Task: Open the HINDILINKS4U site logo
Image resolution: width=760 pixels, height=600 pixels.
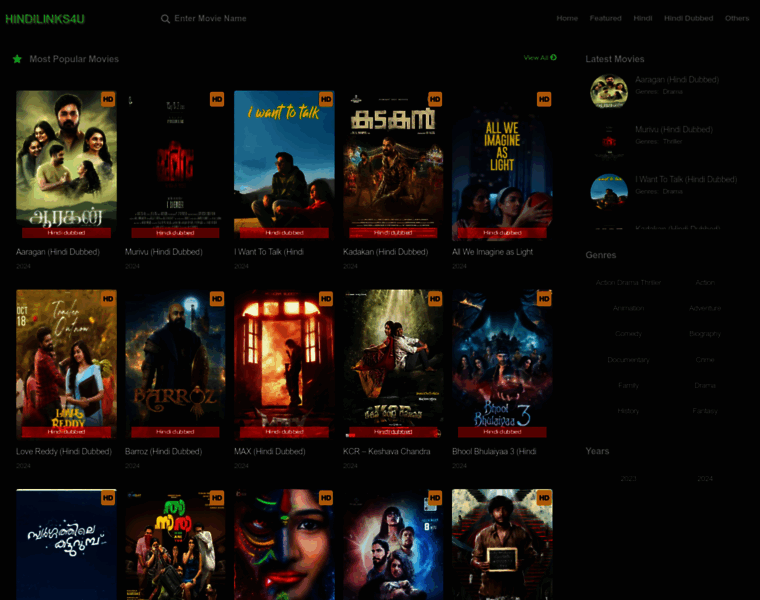Action: point(45,19)
